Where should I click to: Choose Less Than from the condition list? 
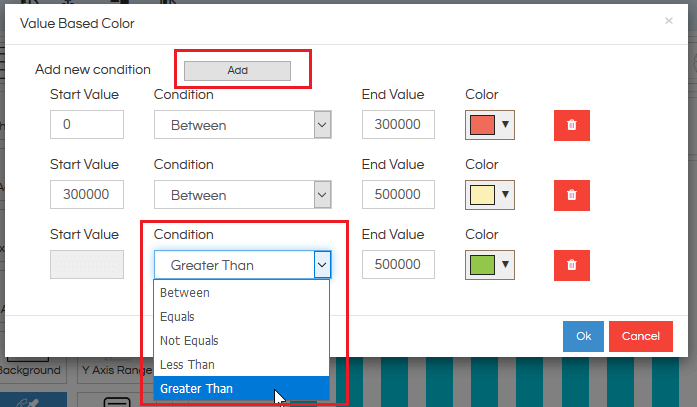[x=241, y=365]
